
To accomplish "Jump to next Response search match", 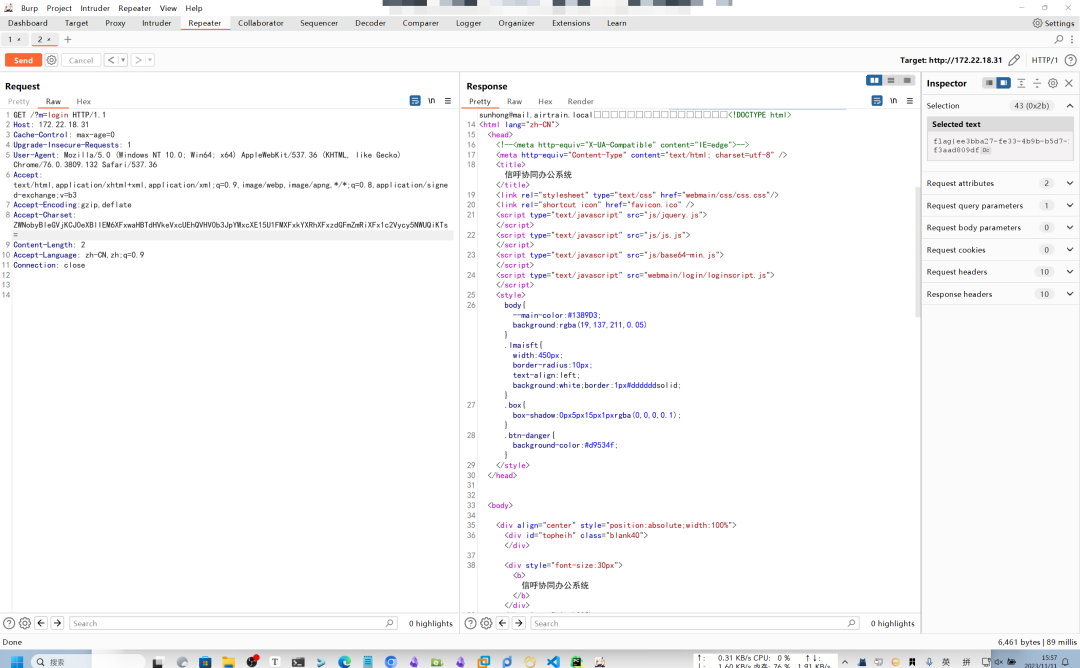I will click(519, 623).
